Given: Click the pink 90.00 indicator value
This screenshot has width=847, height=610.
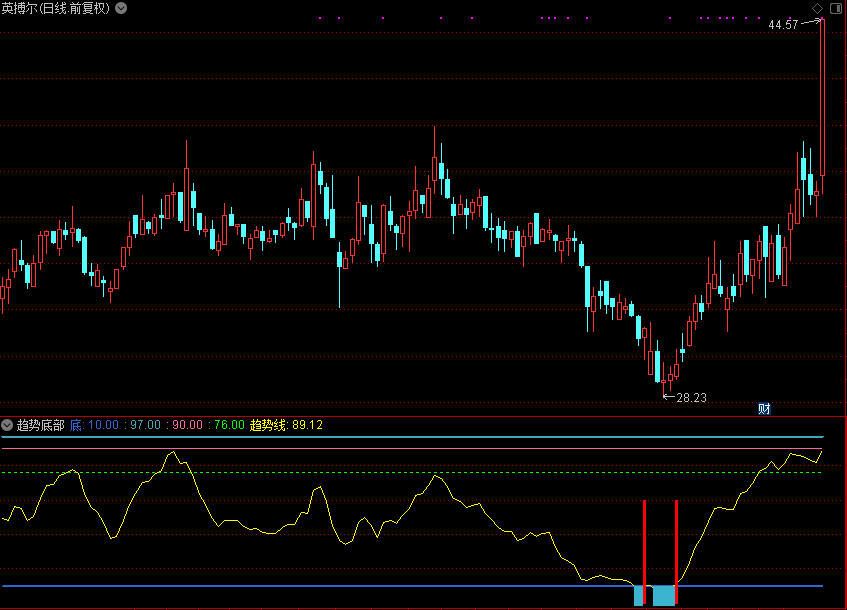Looking at the screenshot, I should (x=187, y=425).
